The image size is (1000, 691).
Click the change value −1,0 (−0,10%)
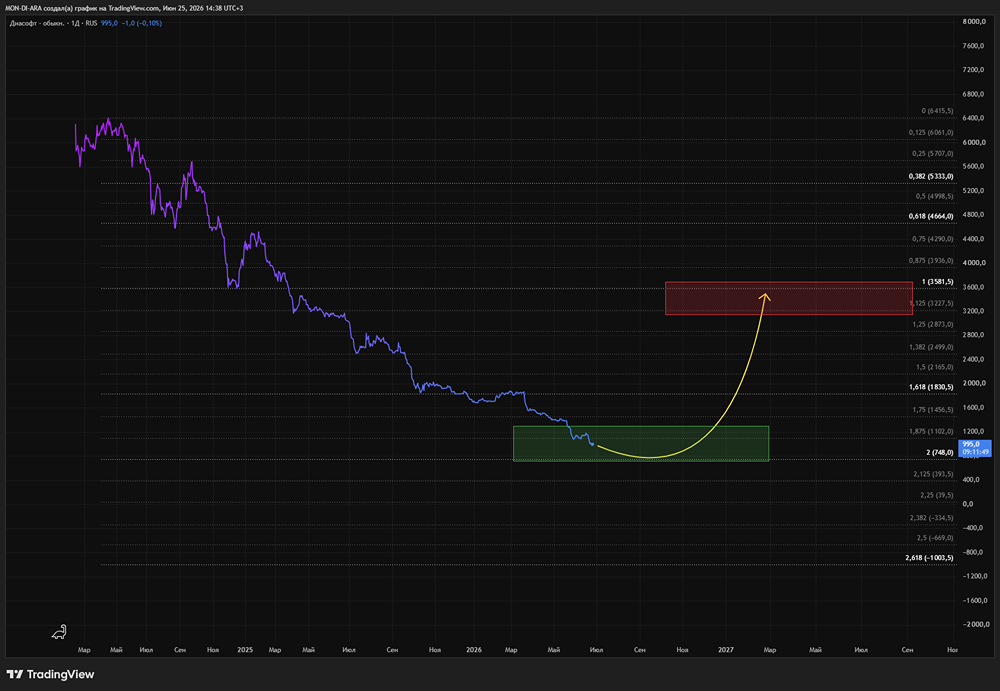[142, 23]
